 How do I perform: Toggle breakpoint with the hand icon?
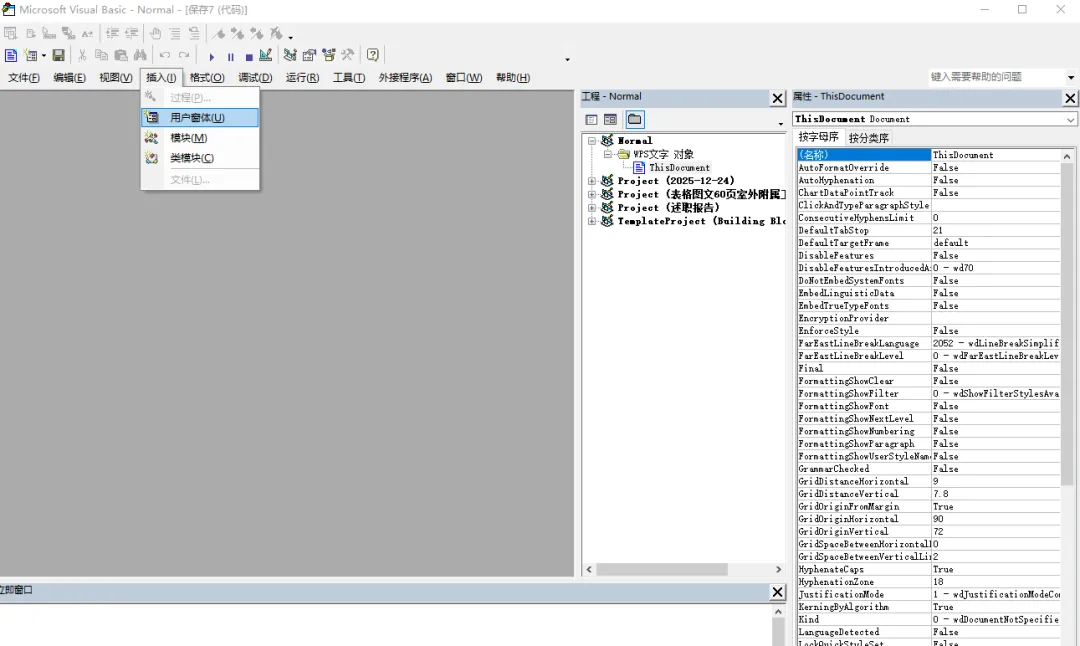pyautogui.click(x=156, y=33)
